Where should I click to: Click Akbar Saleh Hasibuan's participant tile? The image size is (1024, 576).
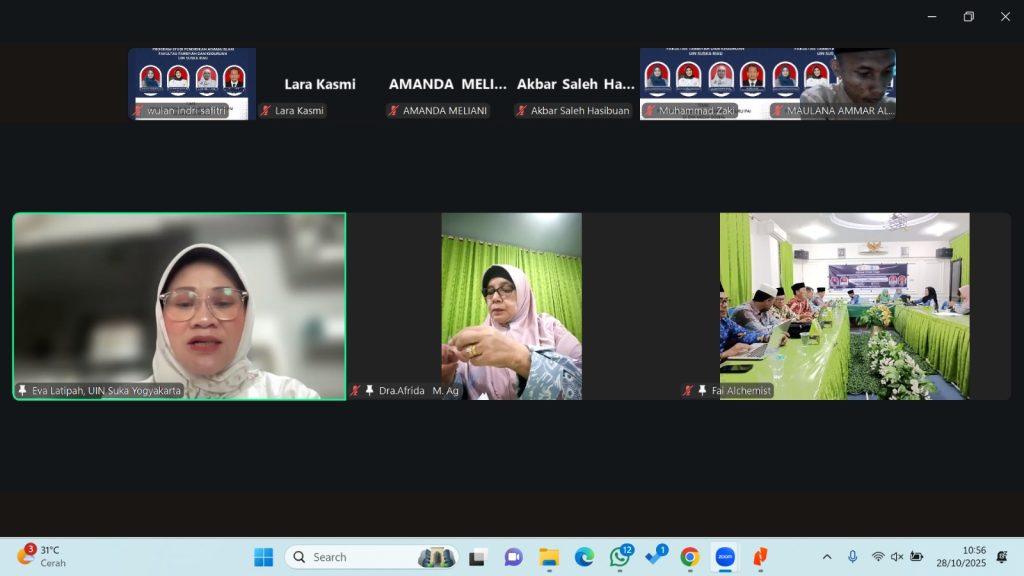[x=575, y=85]
